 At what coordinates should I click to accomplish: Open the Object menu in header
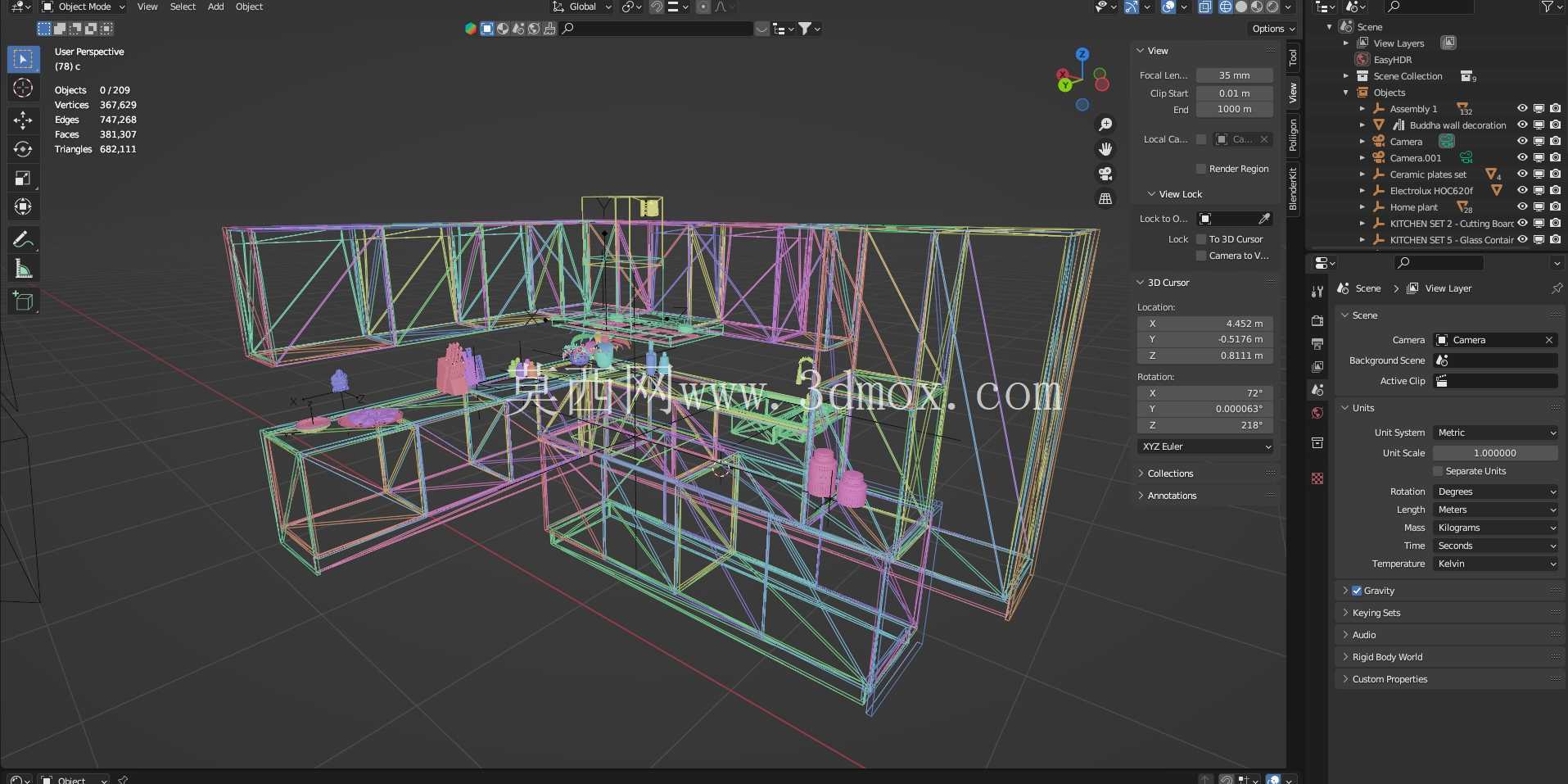tap(249, 7)
